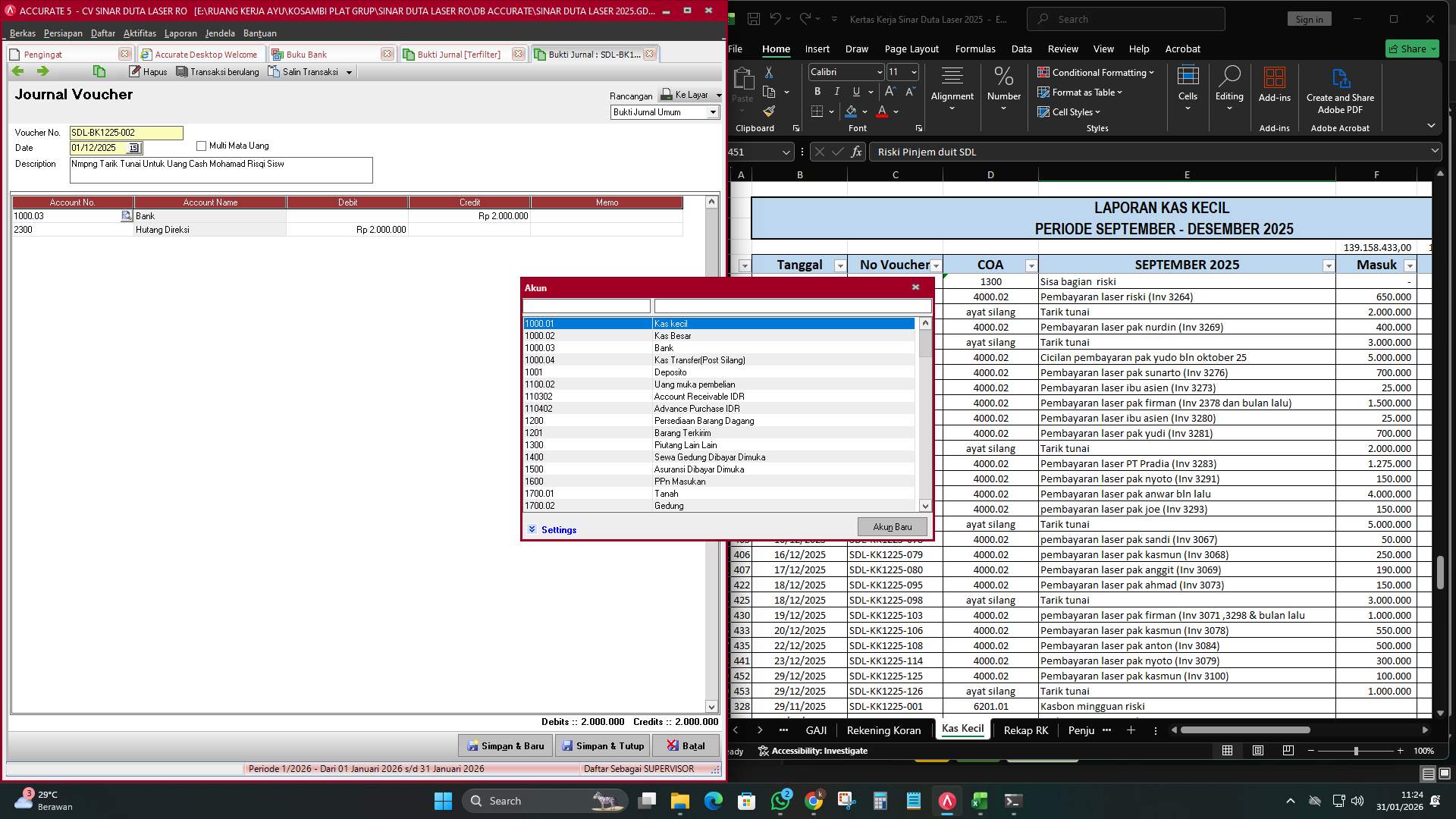Apply the Format Painter in Excel ribbon
Viewport: 1456px width, 819px height.
(x=769, y=111)
